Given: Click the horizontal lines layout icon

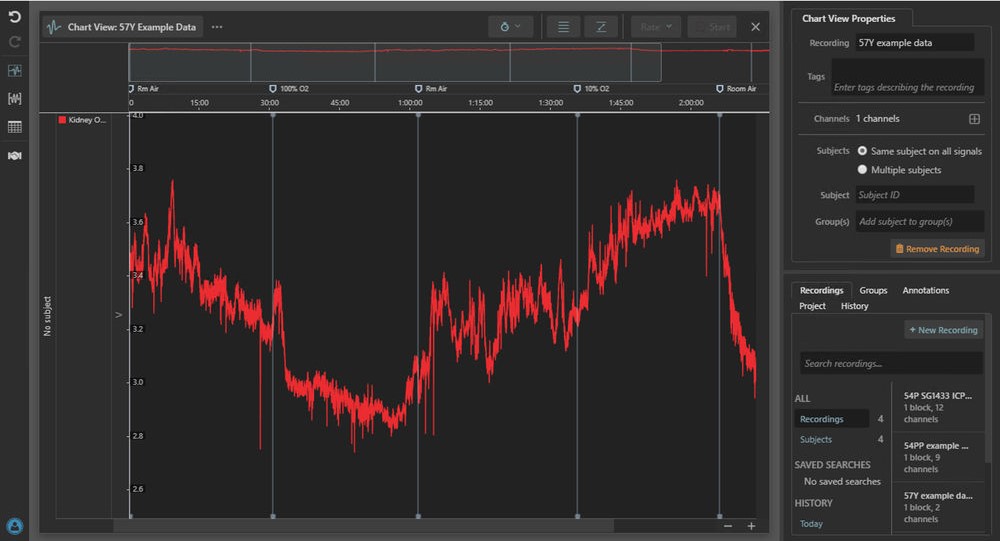Looking at the screenshot, I should (x=563, y=27).
